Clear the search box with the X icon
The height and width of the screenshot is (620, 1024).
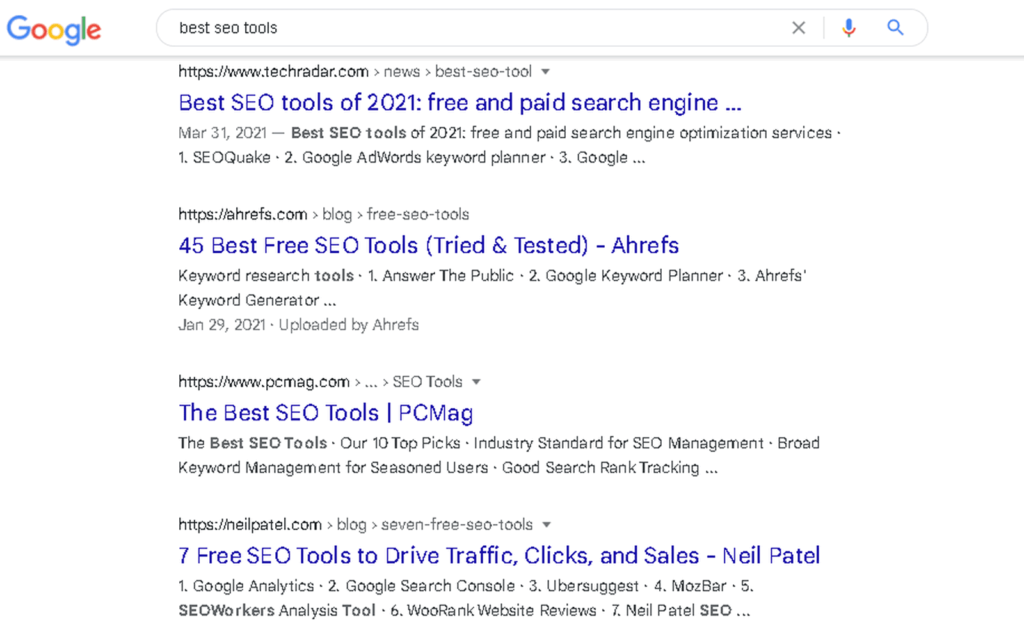798,28
